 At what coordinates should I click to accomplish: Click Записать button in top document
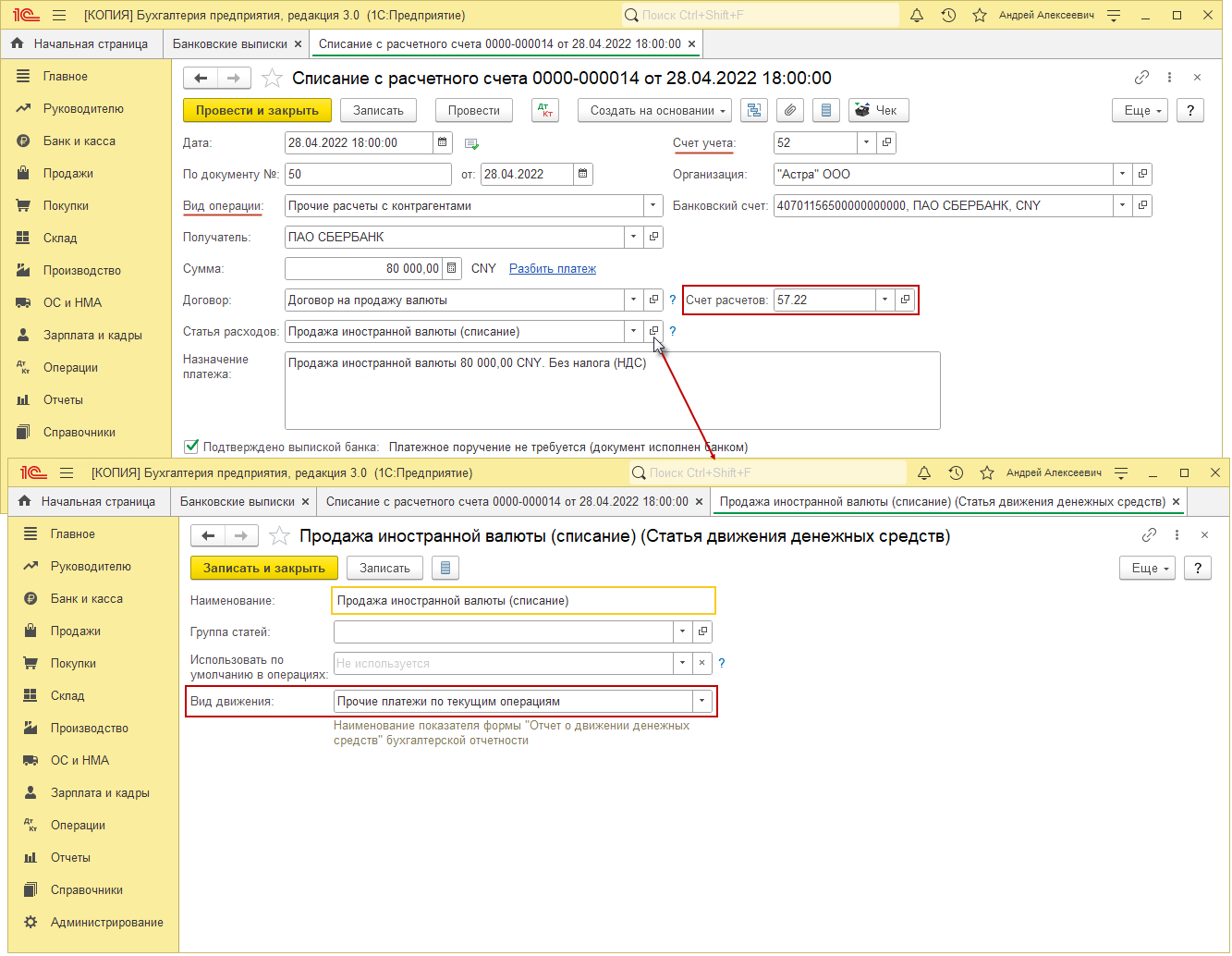(378, 110)
